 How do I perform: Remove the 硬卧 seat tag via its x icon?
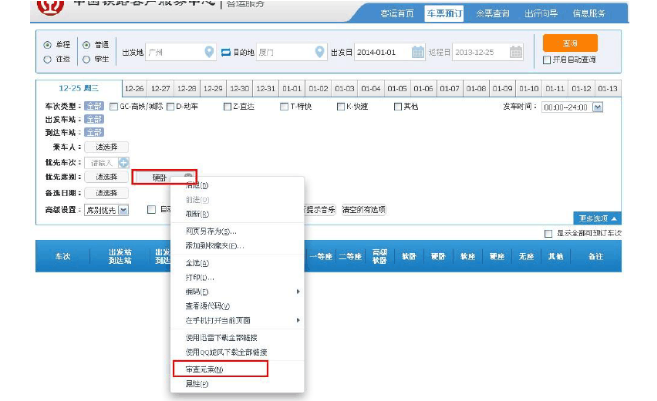tap(187, 177)
